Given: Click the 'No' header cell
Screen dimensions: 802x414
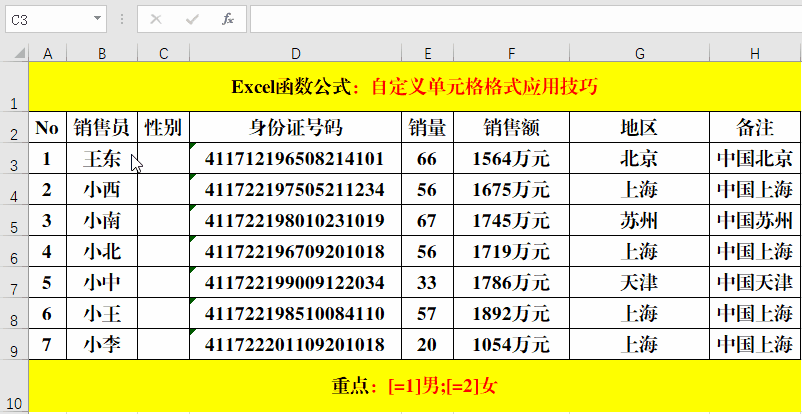Looking at the screenshot, I should pyautogui.click(x=48, y=127).
